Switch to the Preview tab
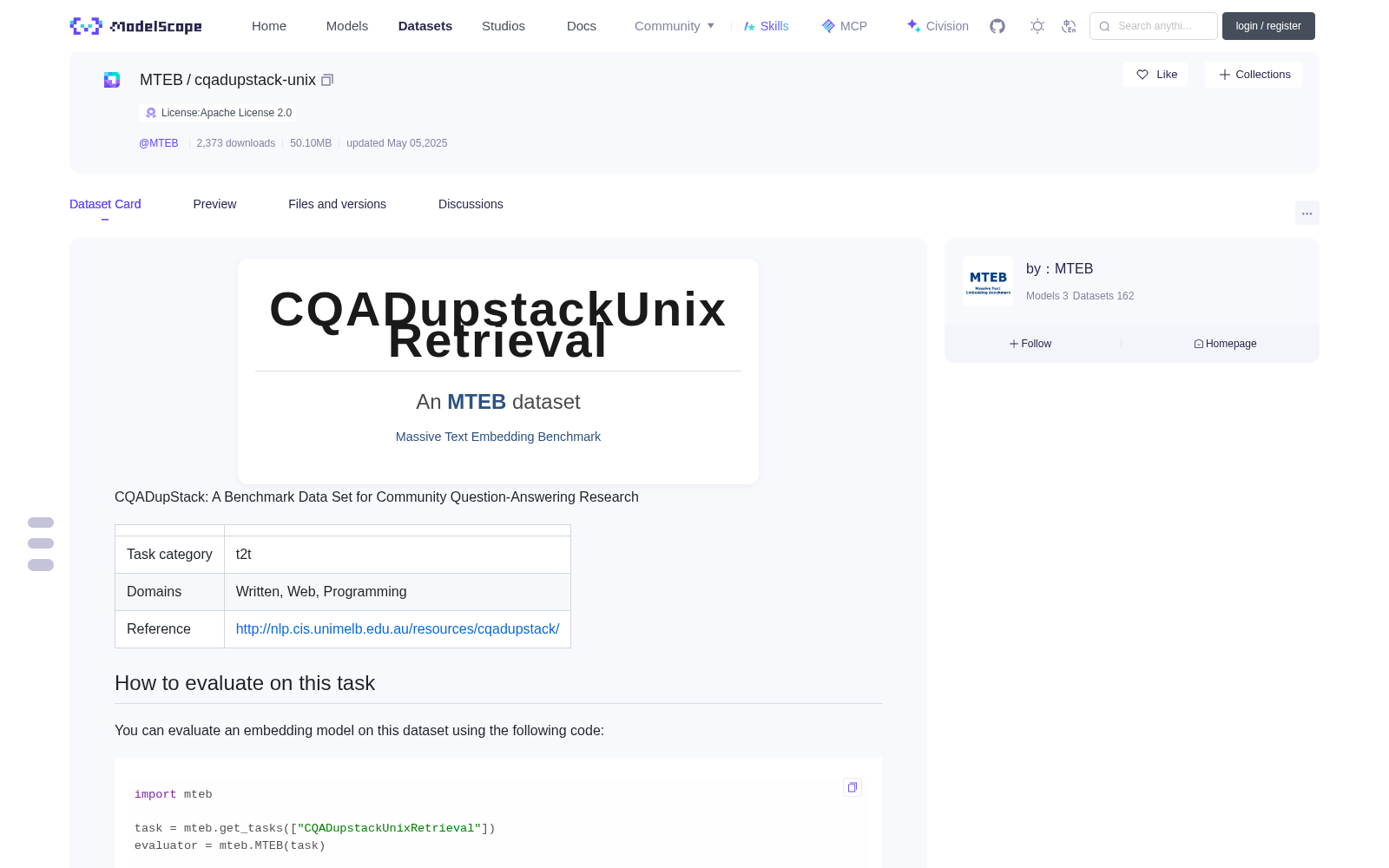This screenshot has width=1389, height=868. point(214,204)
